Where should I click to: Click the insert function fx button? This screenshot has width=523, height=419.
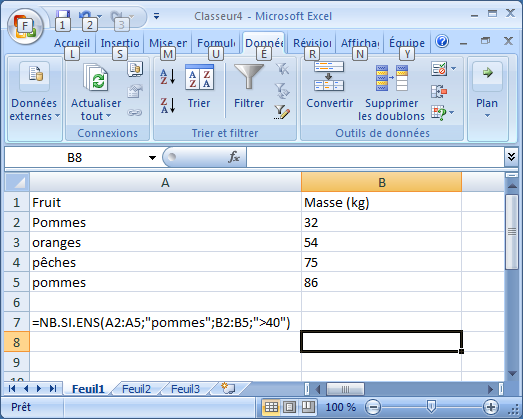click(x=234, y=157)
